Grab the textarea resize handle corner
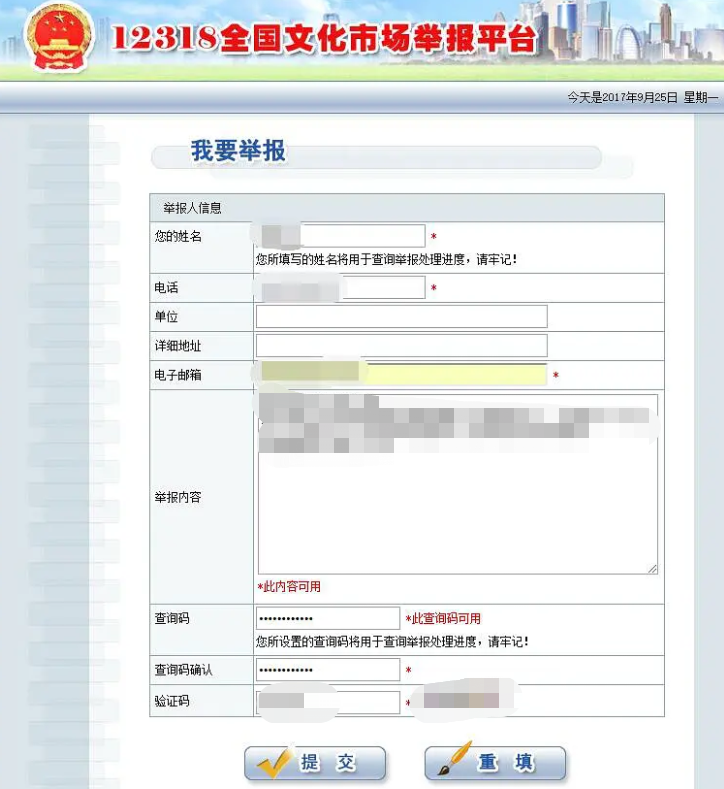 [x=653, y=569]
